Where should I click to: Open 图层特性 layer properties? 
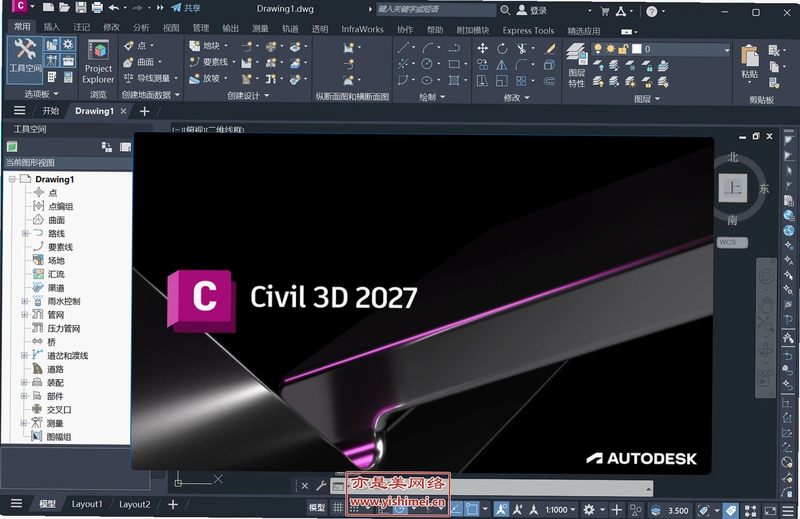click(577, 65)
